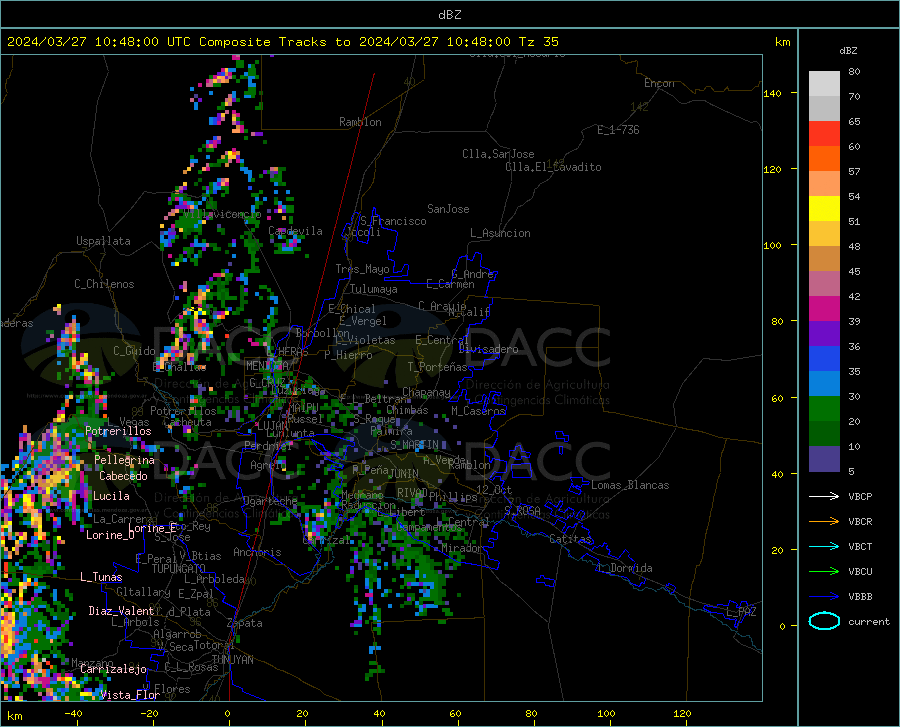Click the orange VBCR arrow legend icon
Image resolution: width=900 pixels, height=727 pixels.
pyautogui.click(x=824, y=522)
